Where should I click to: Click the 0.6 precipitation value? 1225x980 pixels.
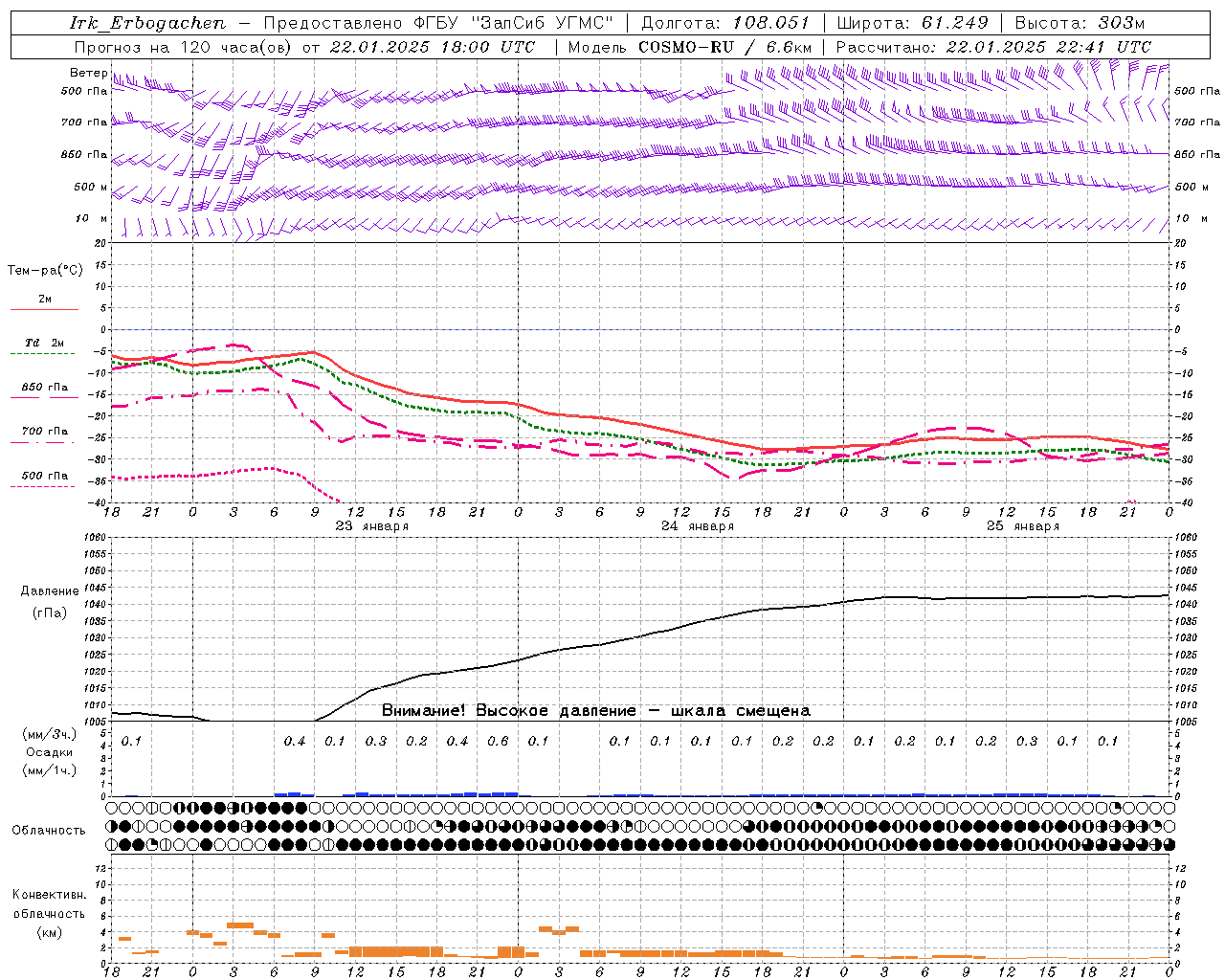click(498, 741)
